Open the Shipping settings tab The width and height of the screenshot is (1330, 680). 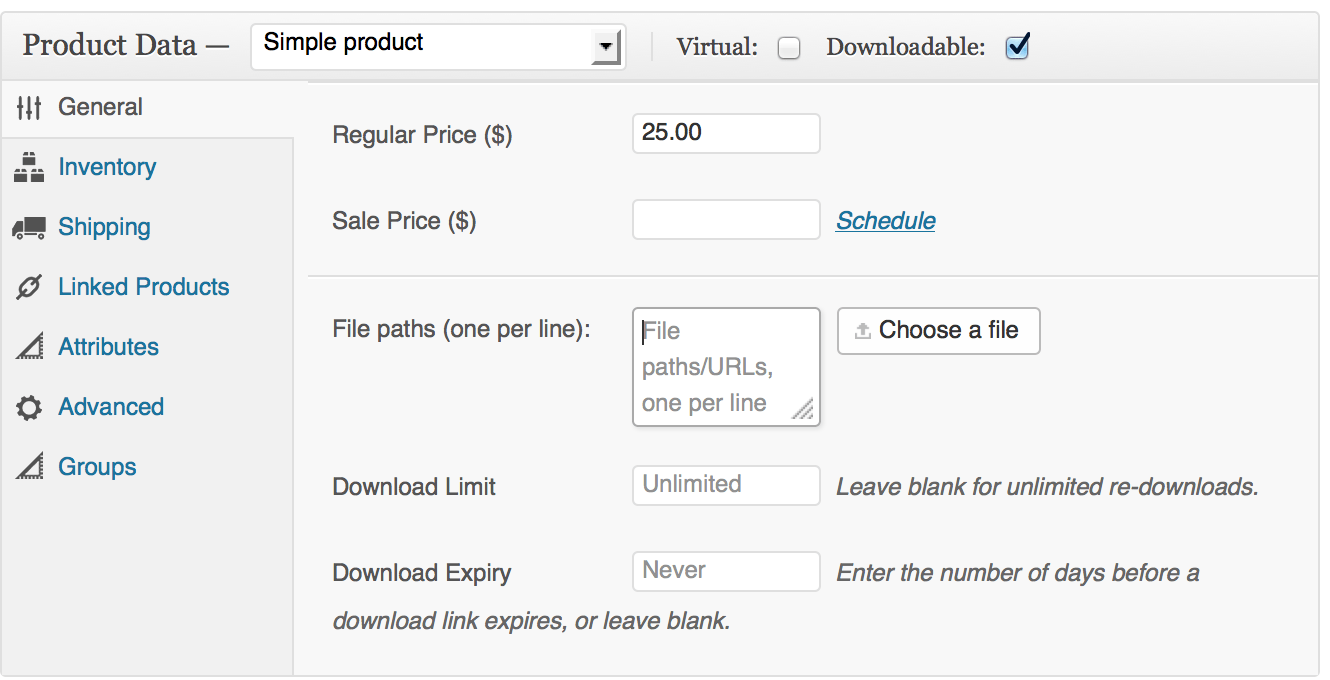tap(104, 227)
